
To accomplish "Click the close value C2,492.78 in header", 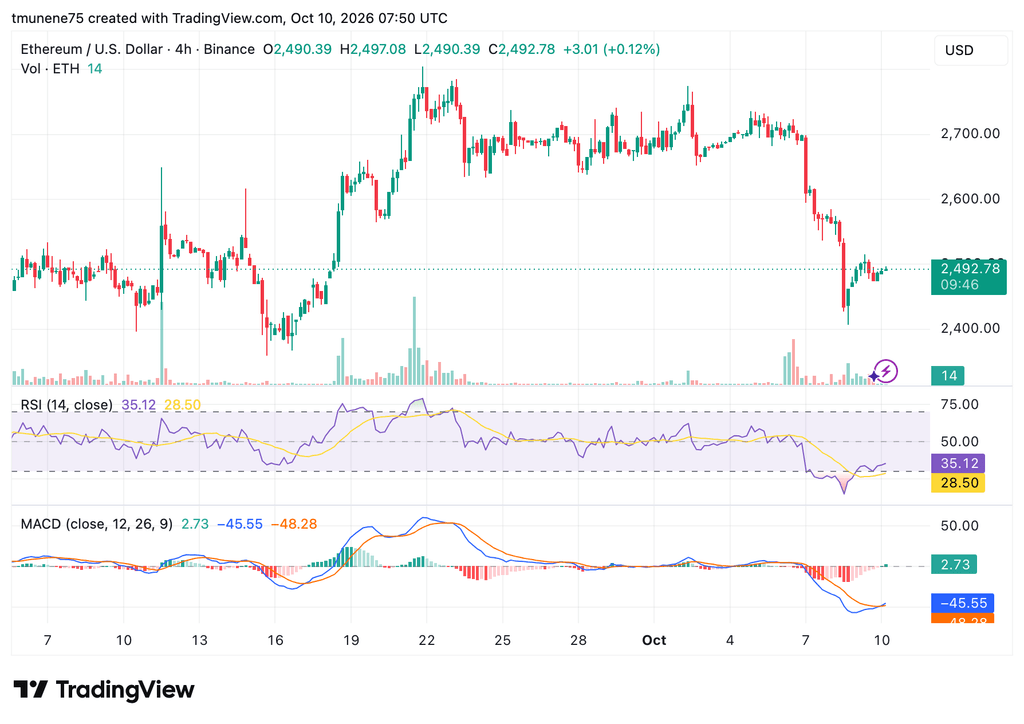I will (x=522, y=50).
